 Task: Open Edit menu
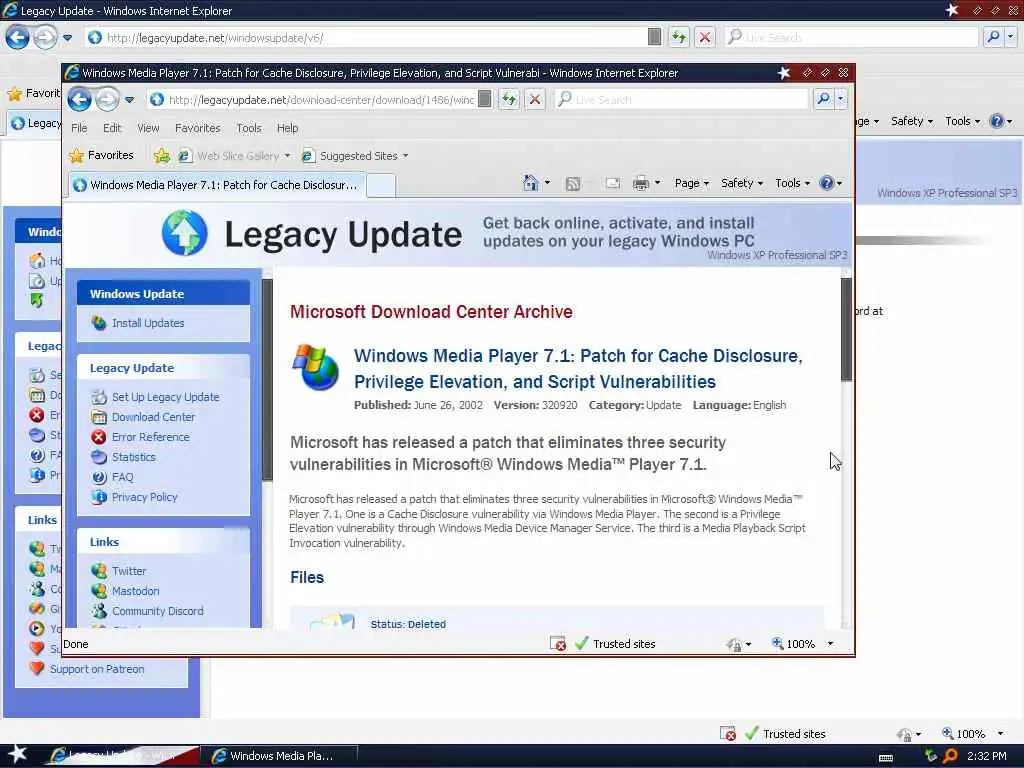point(112,128)
